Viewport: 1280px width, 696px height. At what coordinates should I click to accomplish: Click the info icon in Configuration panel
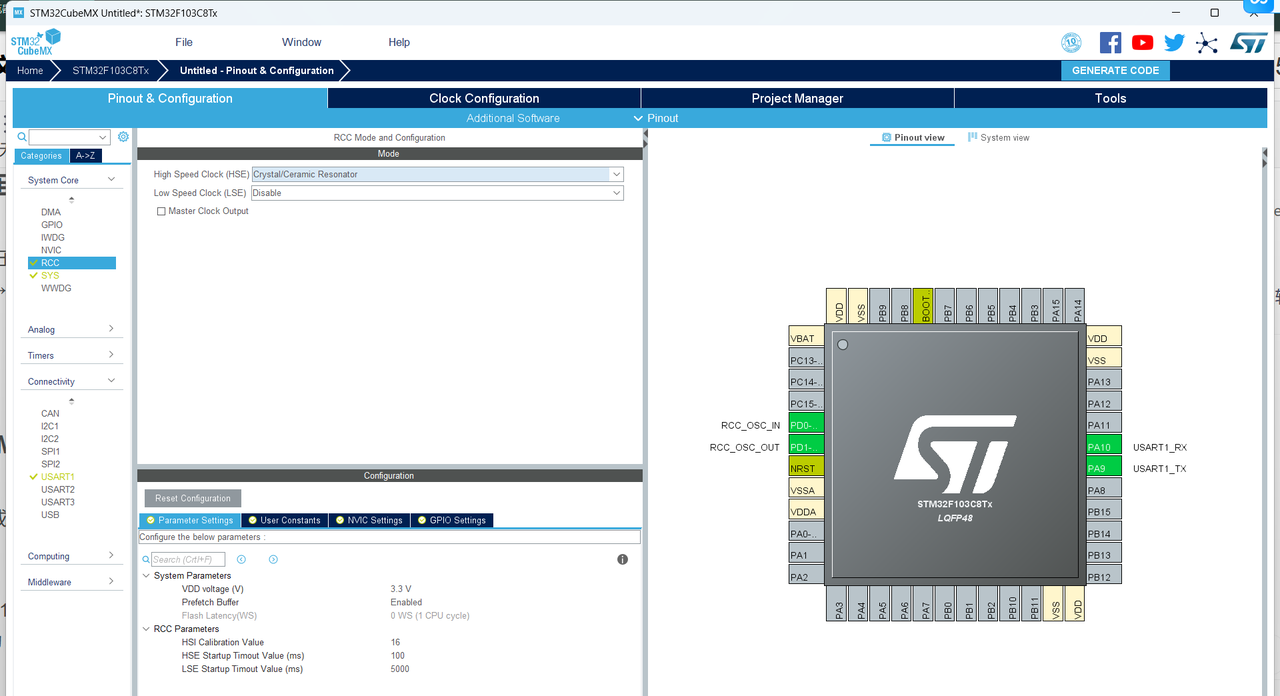coord(622,559)
